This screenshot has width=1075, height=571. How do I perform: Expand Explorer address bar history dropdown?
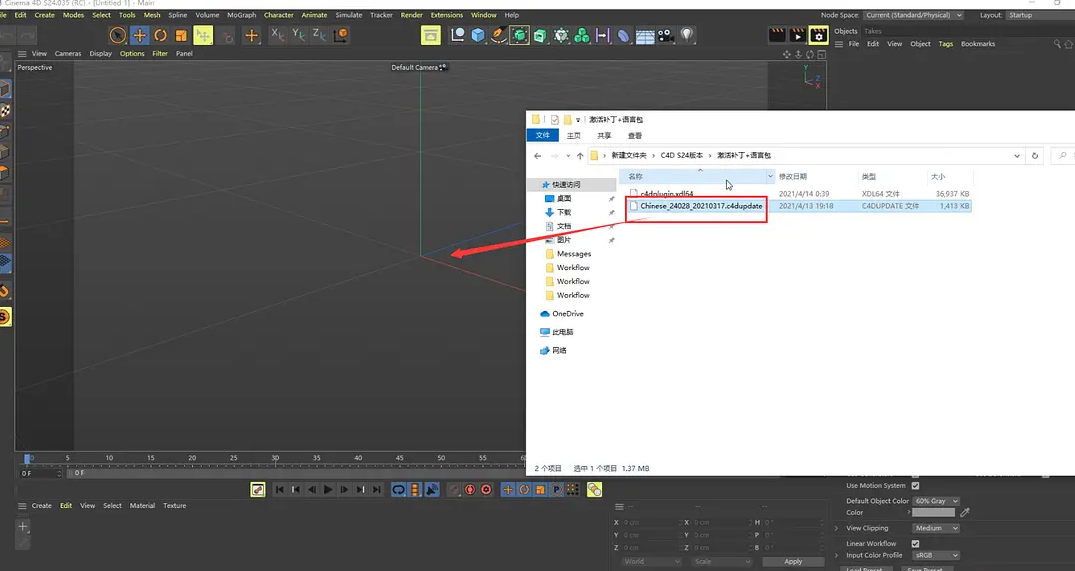(1017, 156)
